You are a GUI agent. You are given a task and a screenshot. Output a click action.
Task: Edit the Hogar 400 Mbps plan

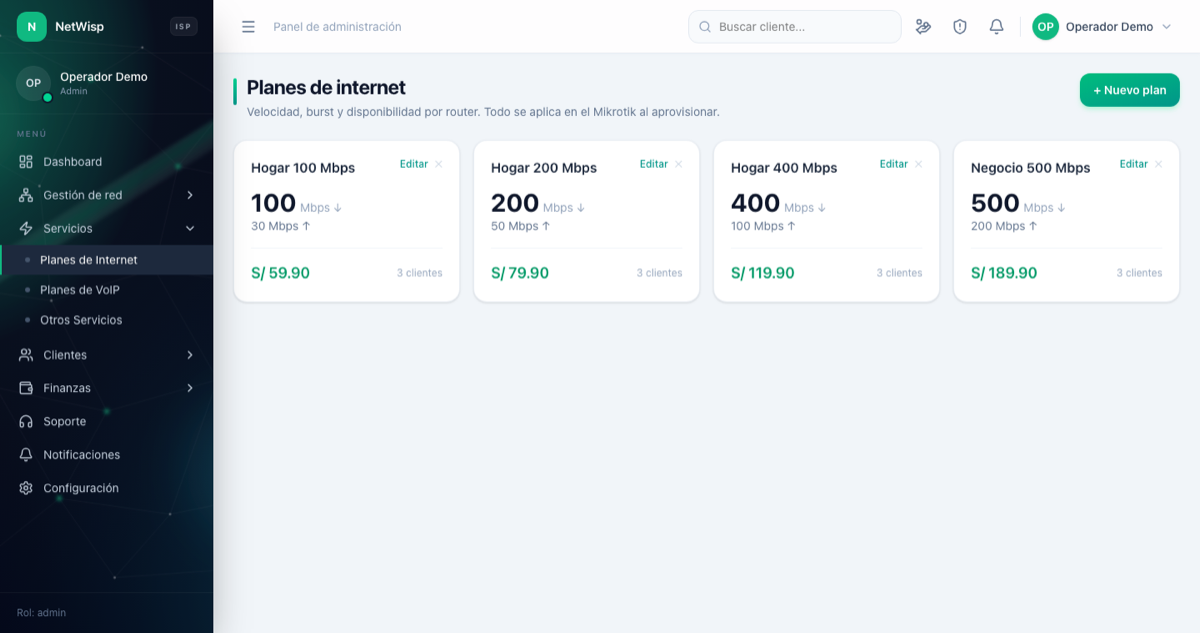click(894, 164)
